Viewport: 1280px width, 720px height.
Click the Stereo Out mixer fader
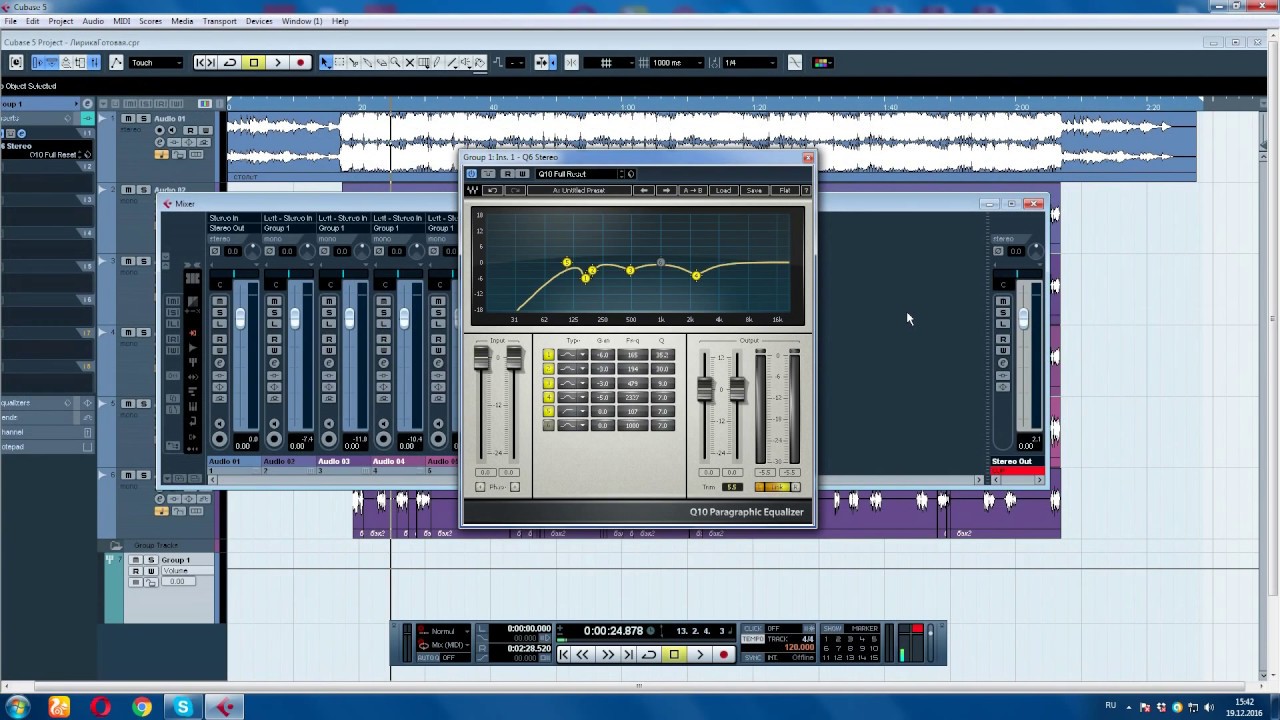click(1023, 318)
